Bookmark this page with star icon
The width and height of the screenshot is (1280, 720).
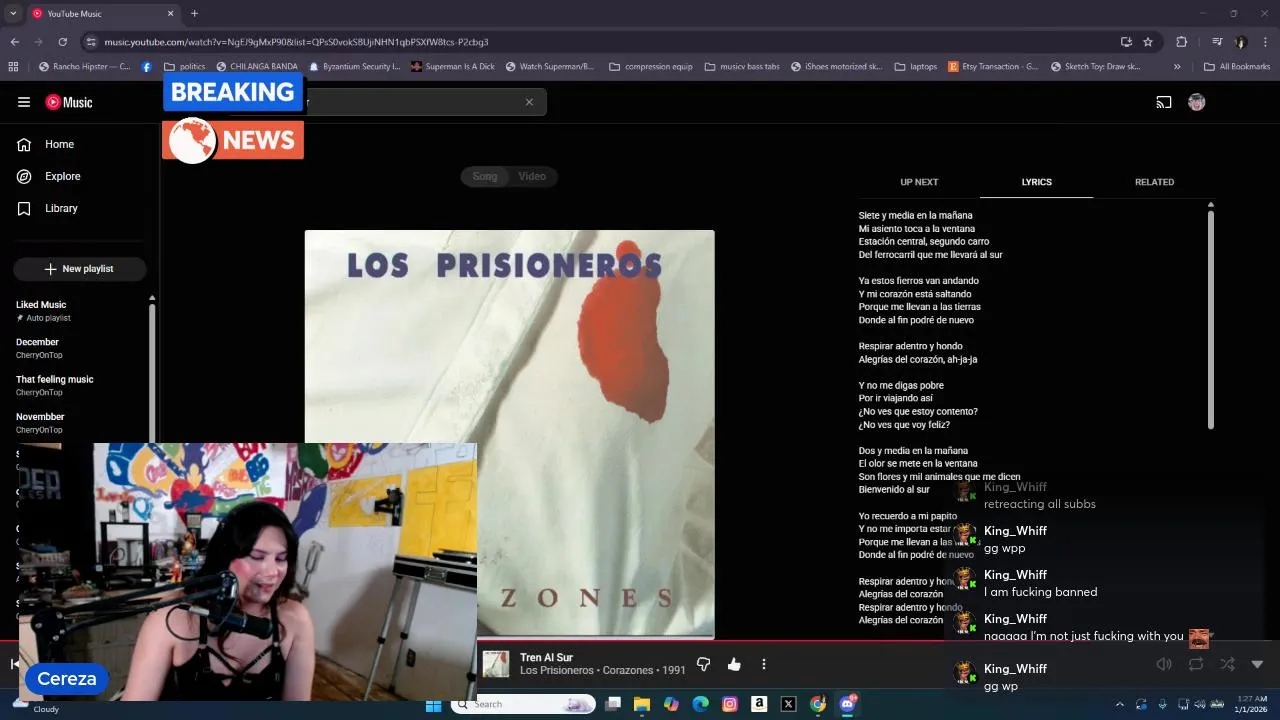pyautogui.click(x=1148, y=42)
